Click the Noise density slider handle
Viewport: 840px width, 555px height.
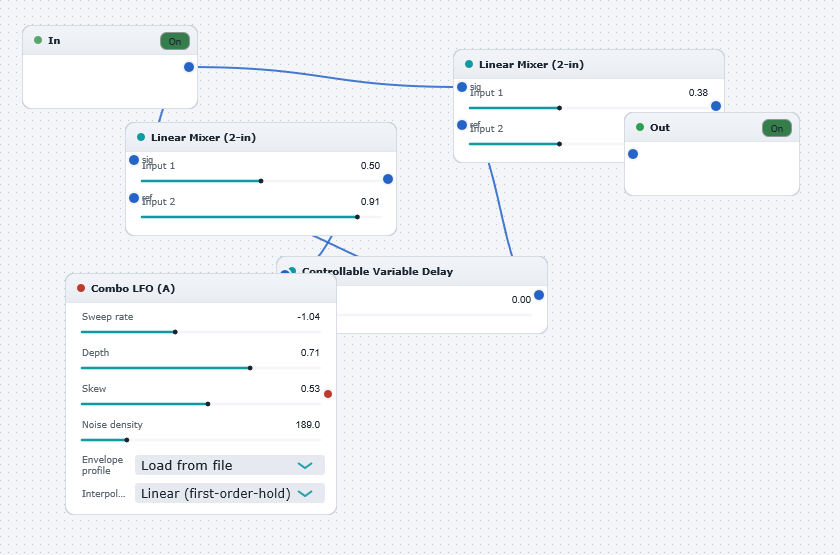(x=127, y=440)
